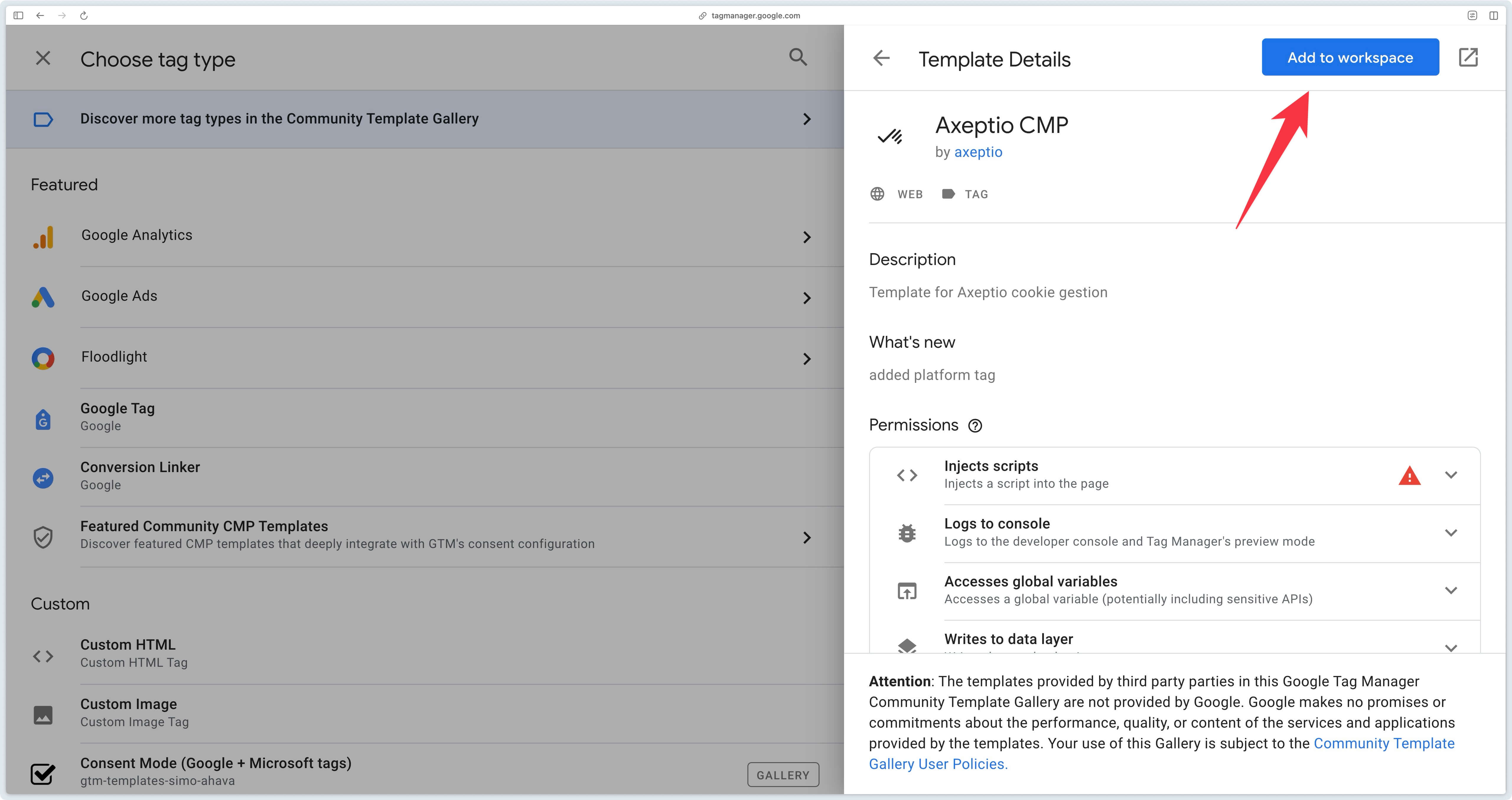Click the browser reader icon near top right
The height and width of the screenshot is (800, 1512).
(1472, 16)
